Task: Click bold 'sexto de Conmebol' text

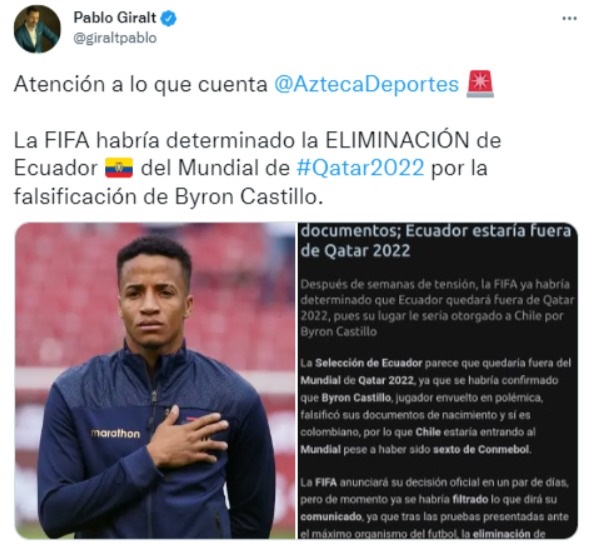Action: (x=481, y=450)
